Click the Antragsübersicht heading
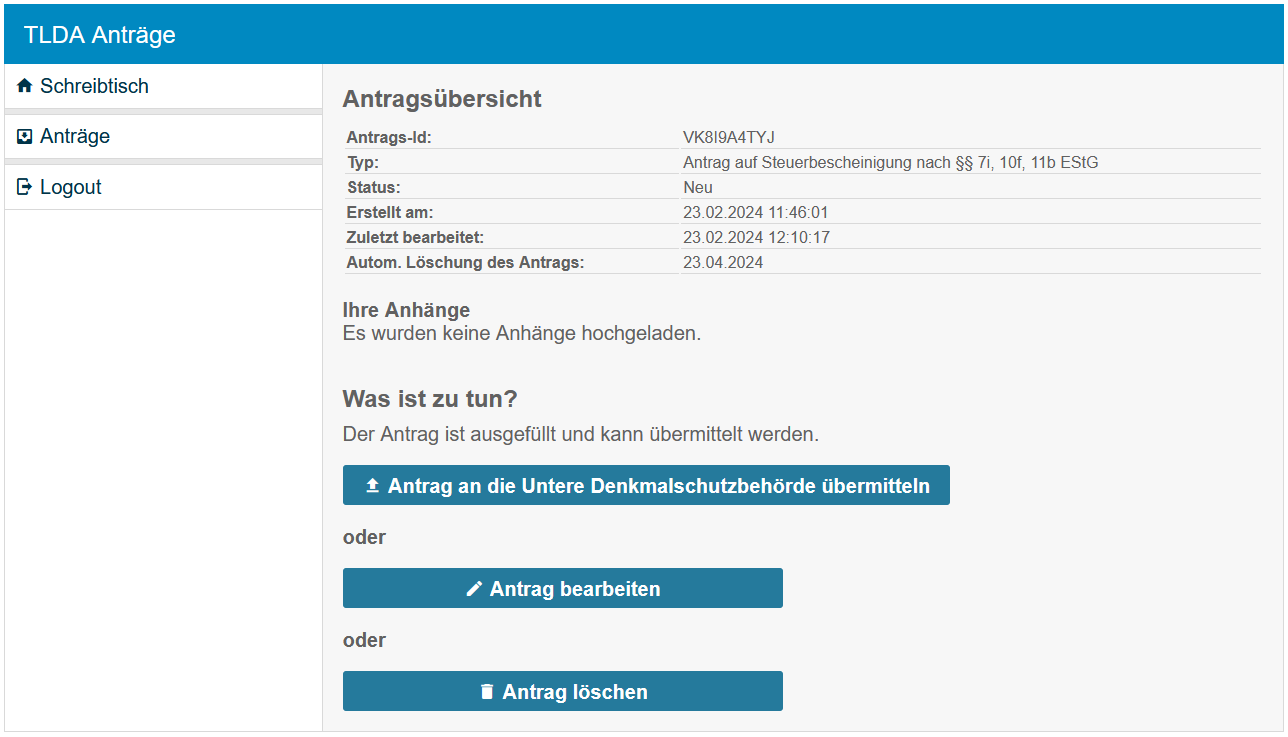The width and height of the screenshot is (1288, 737). coord(442,99)
